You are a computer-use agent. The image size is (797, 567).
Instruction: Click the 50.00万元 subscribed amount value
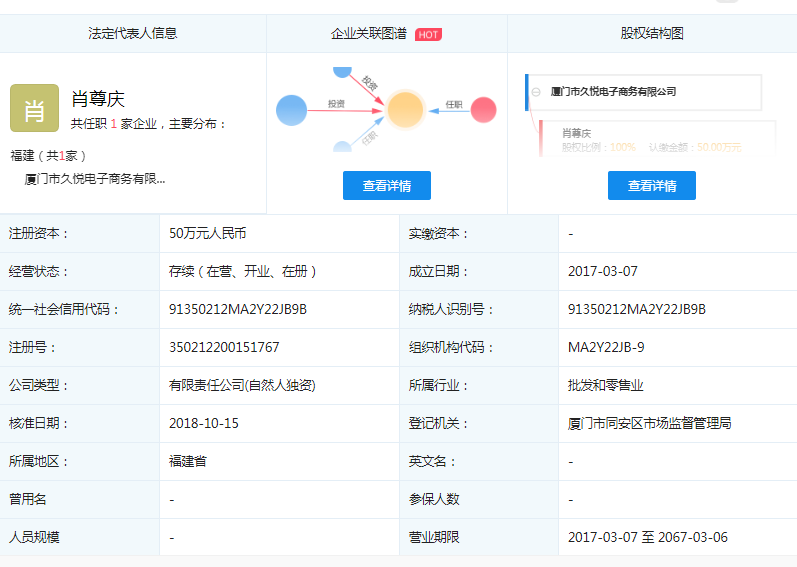(x=719, y=147)
